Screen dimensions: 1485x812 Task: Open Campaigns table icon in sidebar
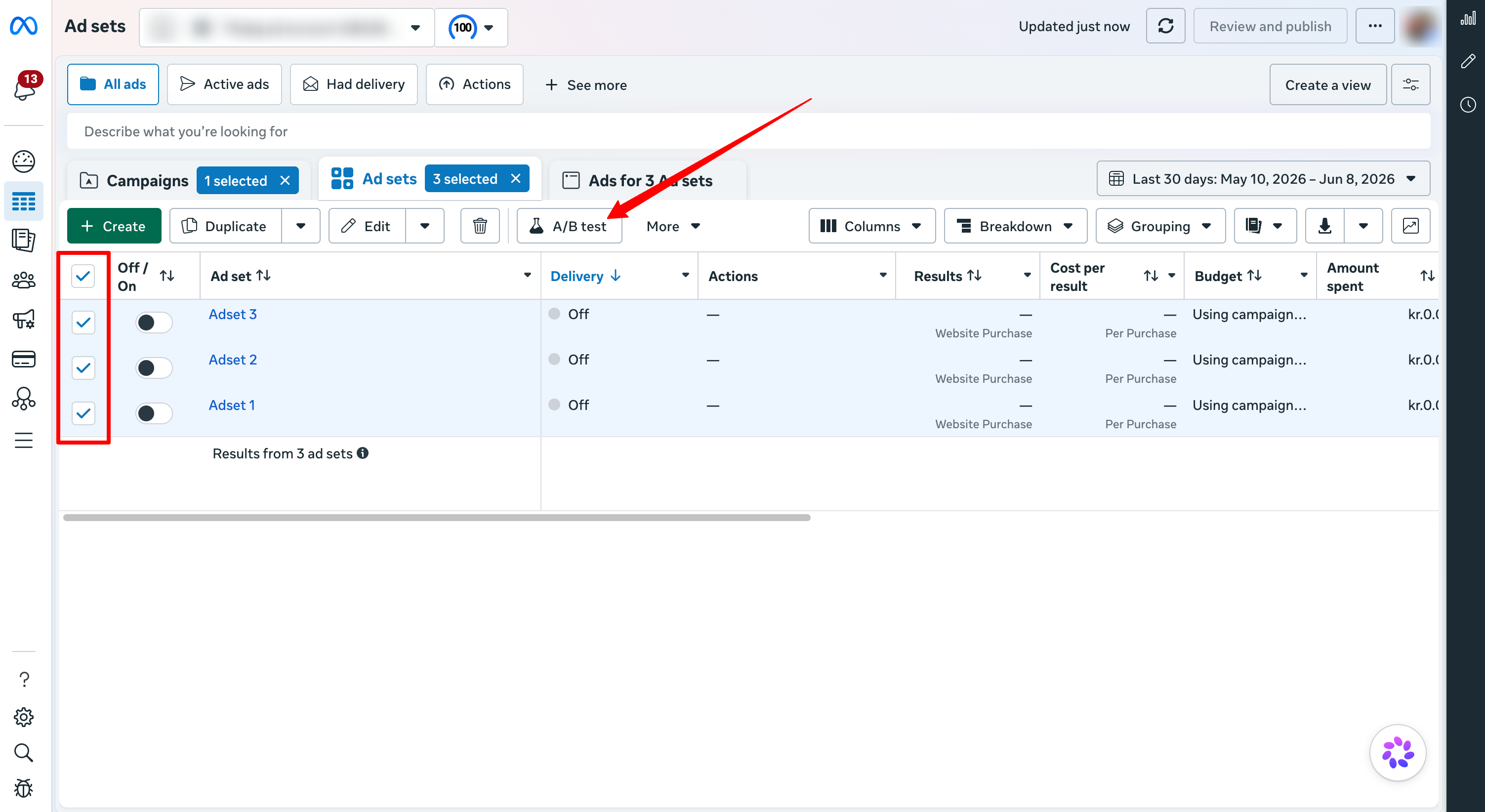(24, 202)
